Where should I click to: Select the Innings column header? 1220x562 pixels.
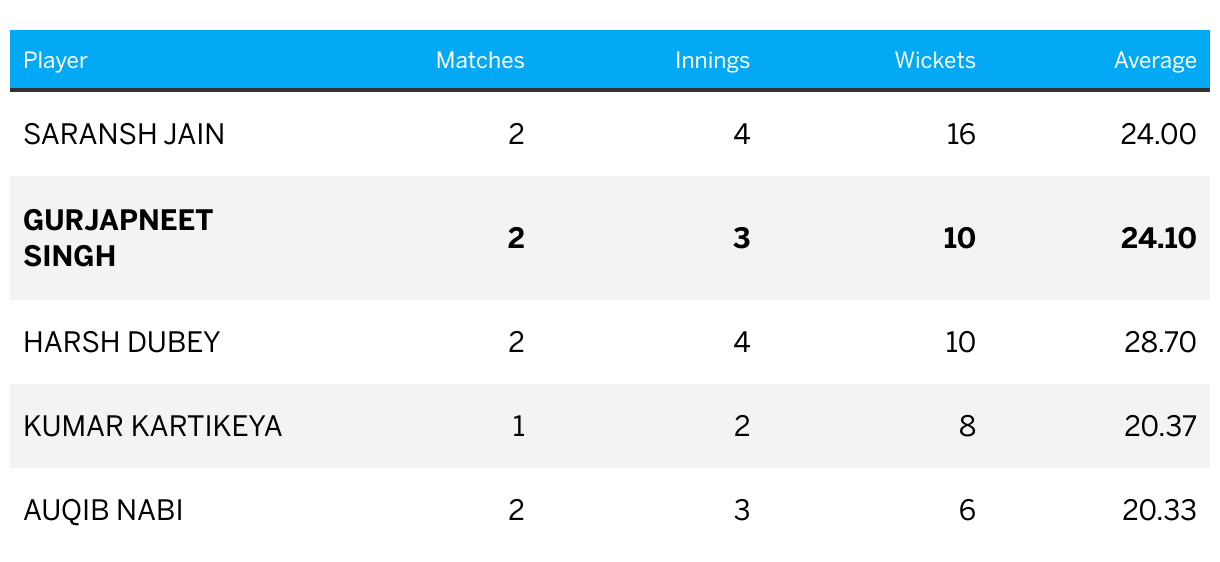(x=712, y=61)
